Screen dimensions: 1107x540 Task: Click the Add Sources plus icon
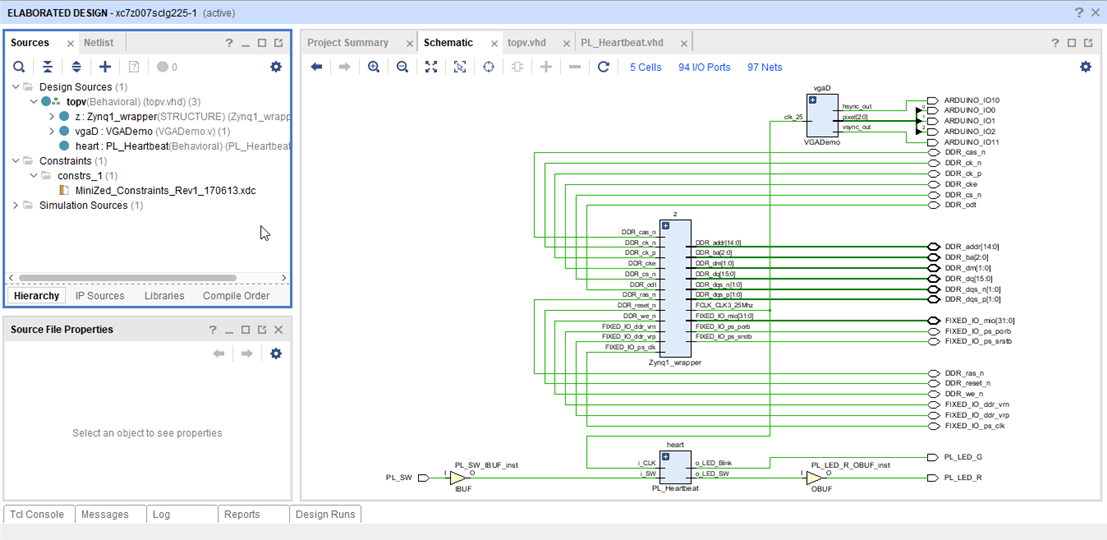pyautogui.click(x=105, y=67)
